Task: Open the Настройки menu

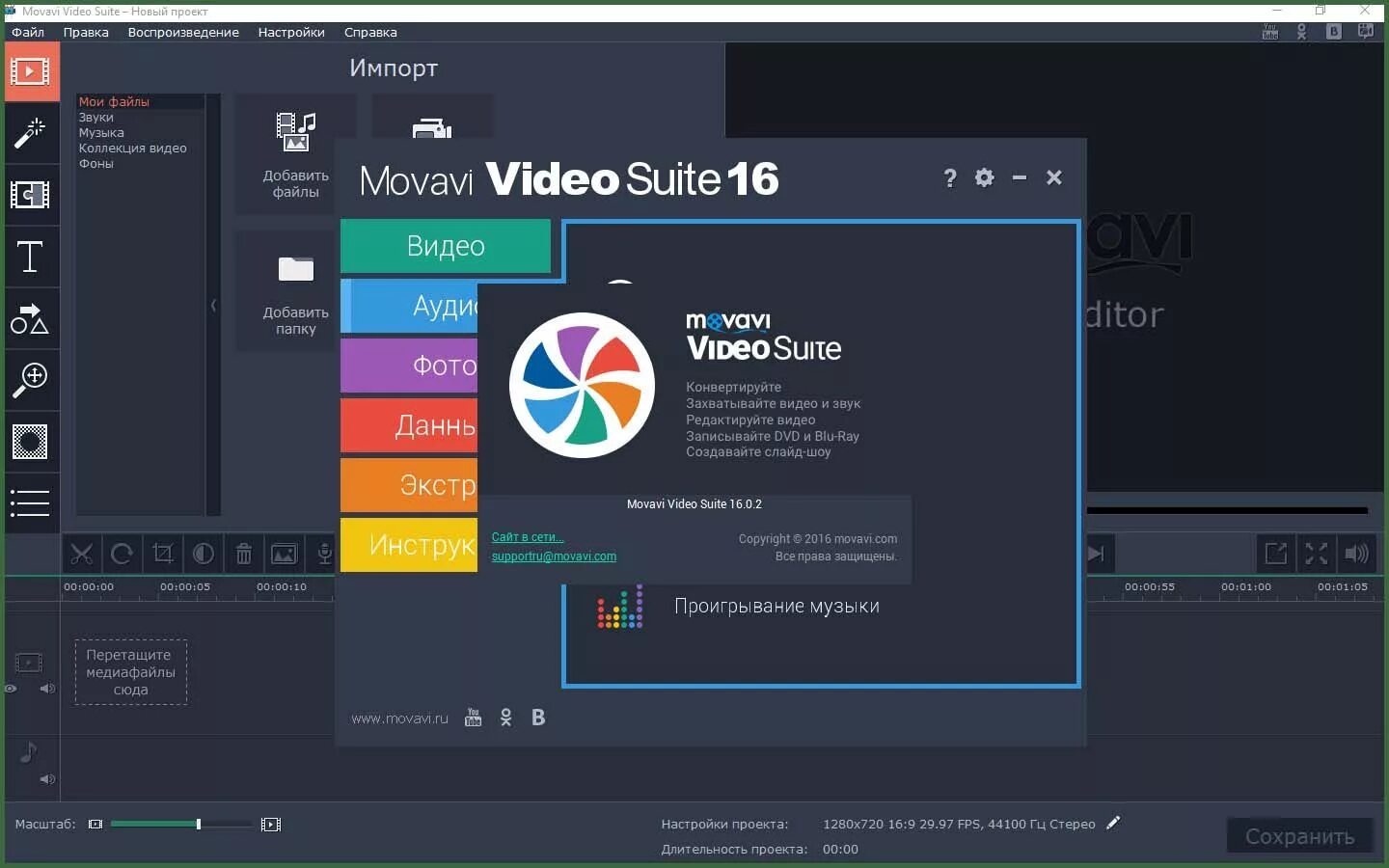Action: (x=291, y=32)
